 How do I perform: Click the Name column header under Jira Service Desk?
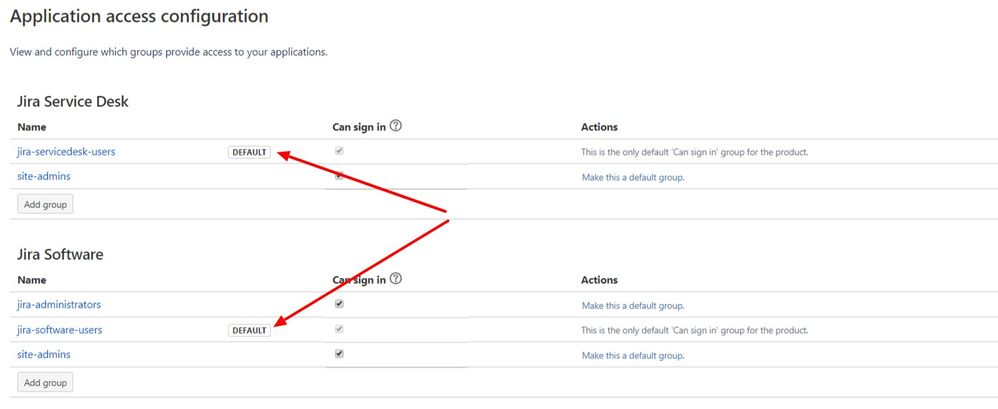click(x=32, y=127)
